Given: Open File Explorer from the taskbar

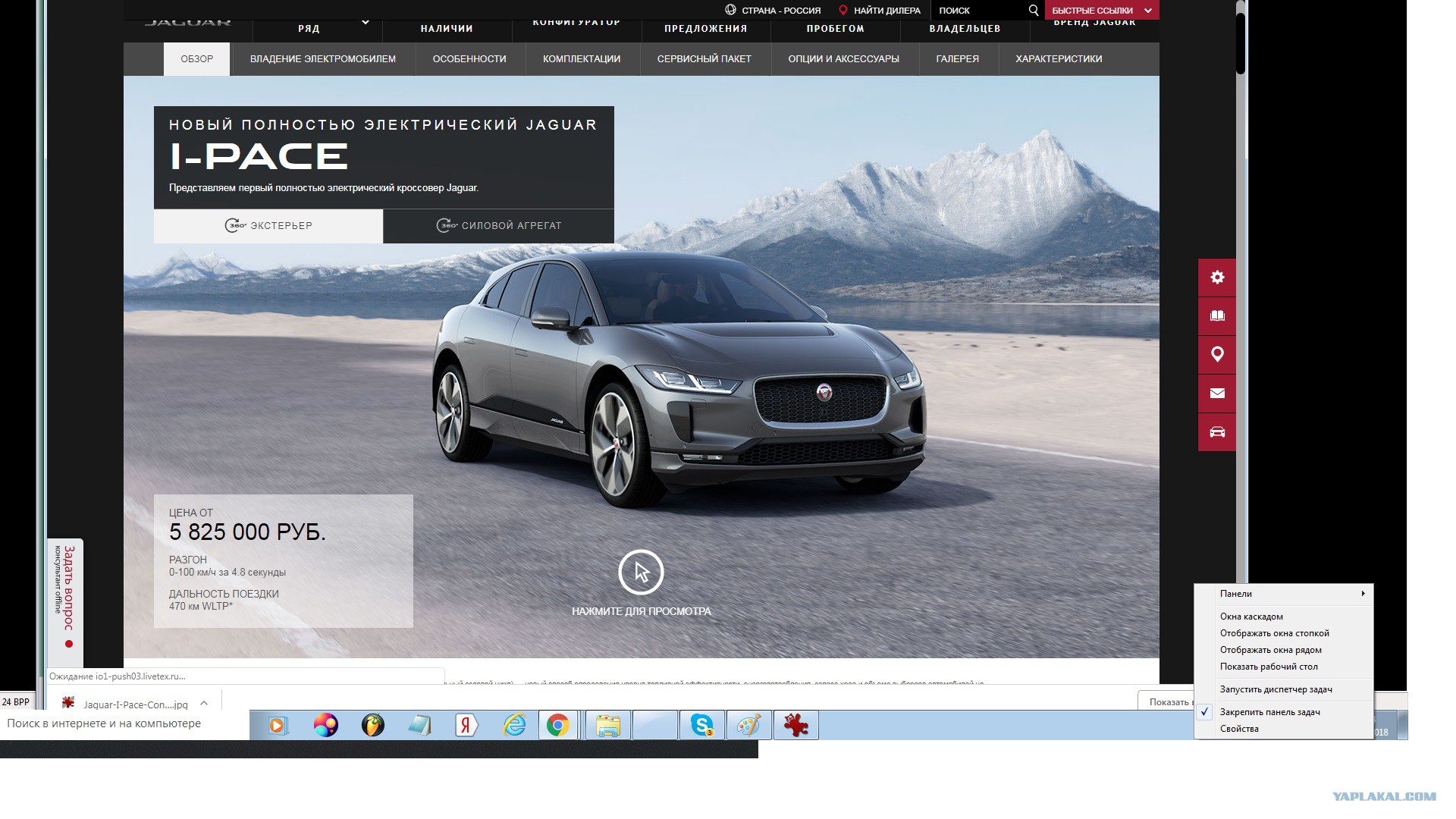Looking at the screenshot, I should (607, 726).
